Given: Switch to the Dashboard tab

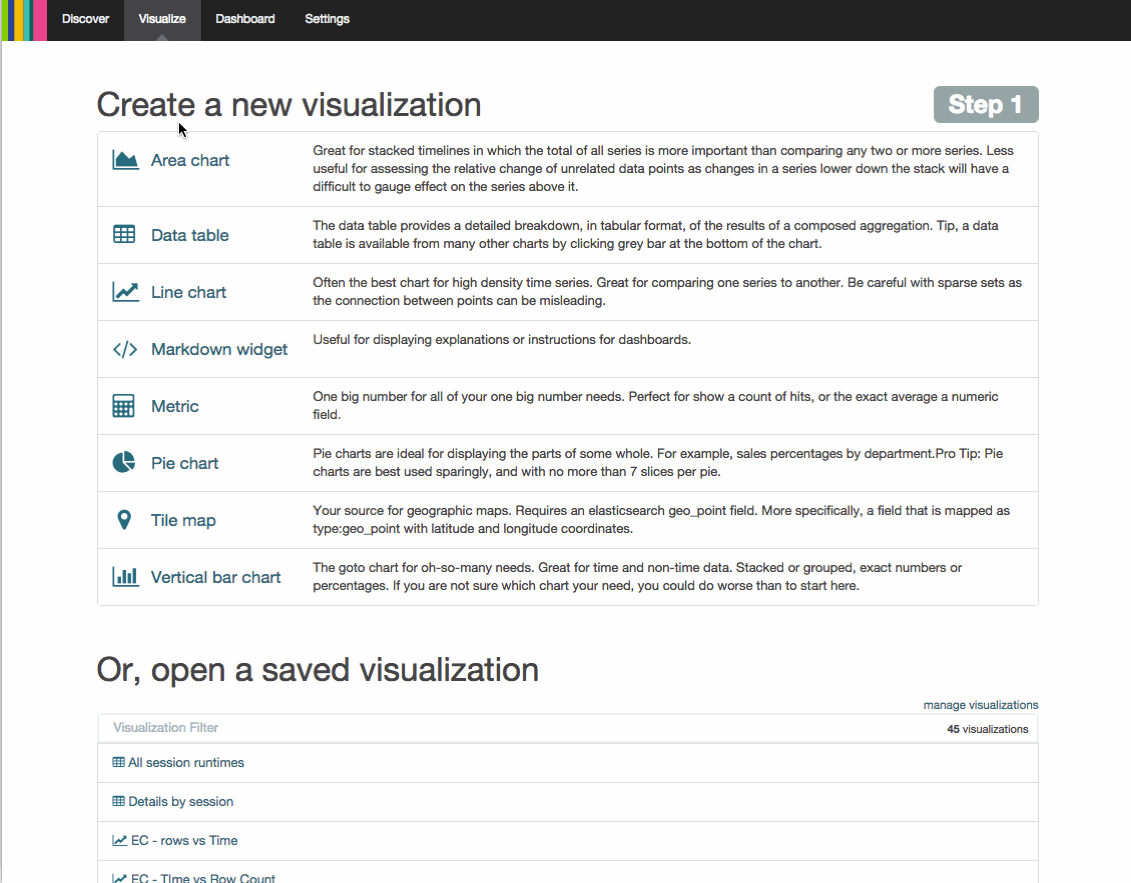Looking at the screenshot, I should (245, 19).
